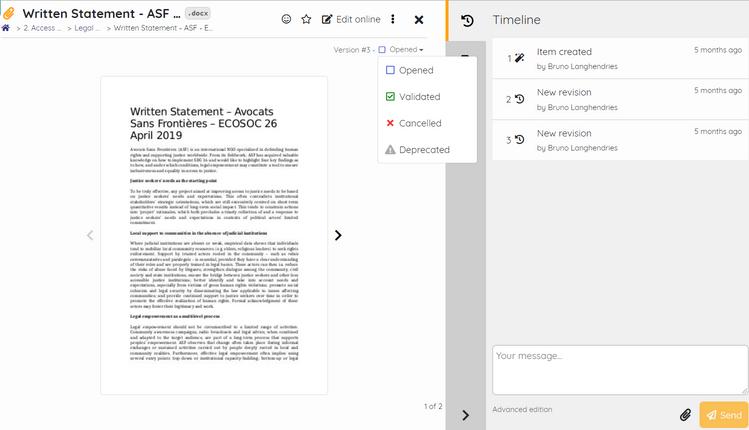
Task: Go to home via breadcrumb house icon
Action: 6,28
